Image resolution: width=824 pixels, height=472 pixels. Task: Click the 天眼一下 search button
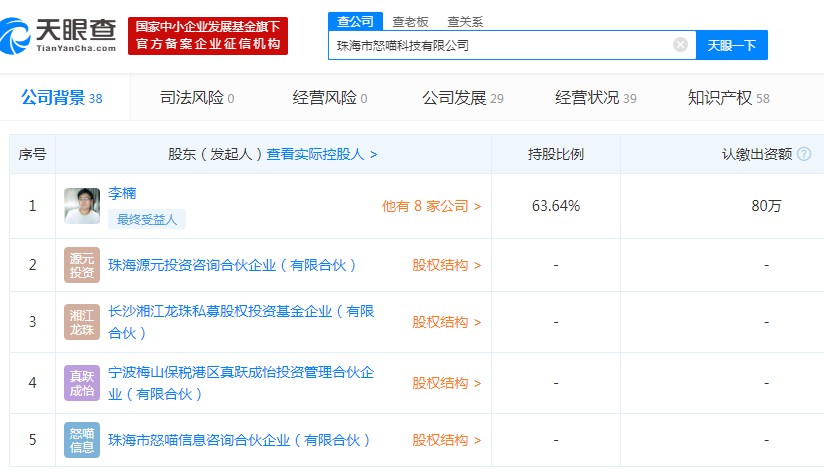(x=732, y=45)
